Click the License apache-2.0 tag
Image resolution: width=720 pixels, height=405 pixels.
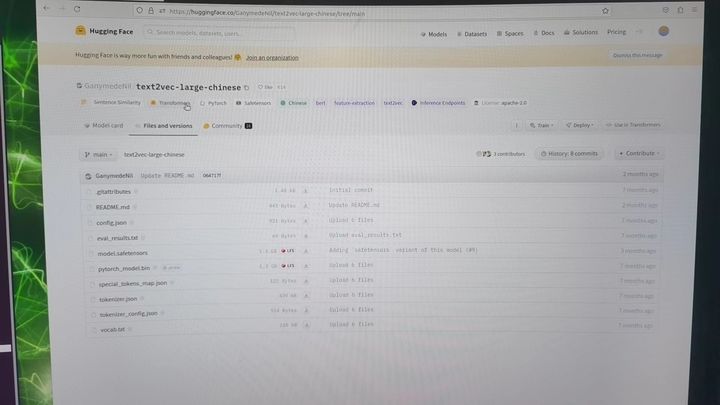(x=500, y=103)
